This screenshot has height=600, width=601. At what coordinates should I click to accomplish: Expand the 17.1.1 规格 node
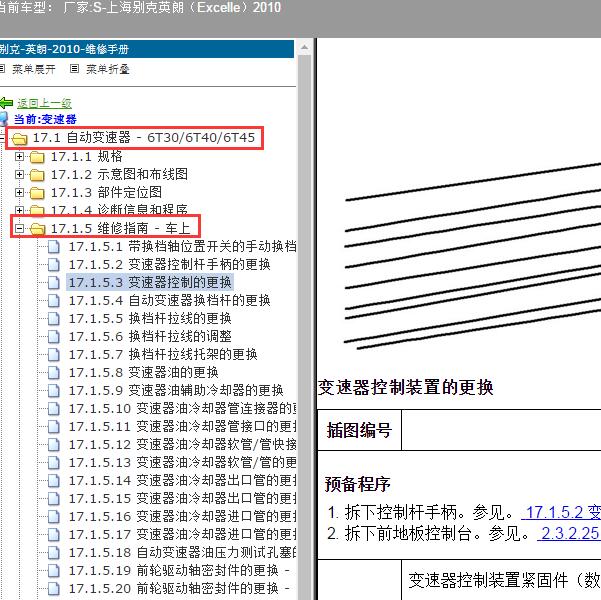point(19,156)
